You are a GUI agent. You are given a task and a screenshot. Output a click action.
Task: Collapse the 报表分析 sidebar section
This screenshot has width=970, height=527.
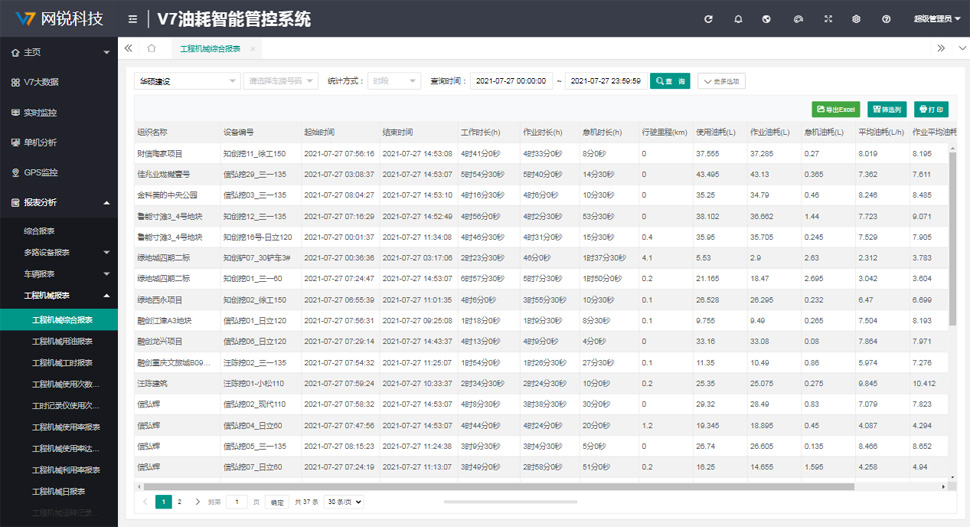pyautogui.click(x=59, y=202)
